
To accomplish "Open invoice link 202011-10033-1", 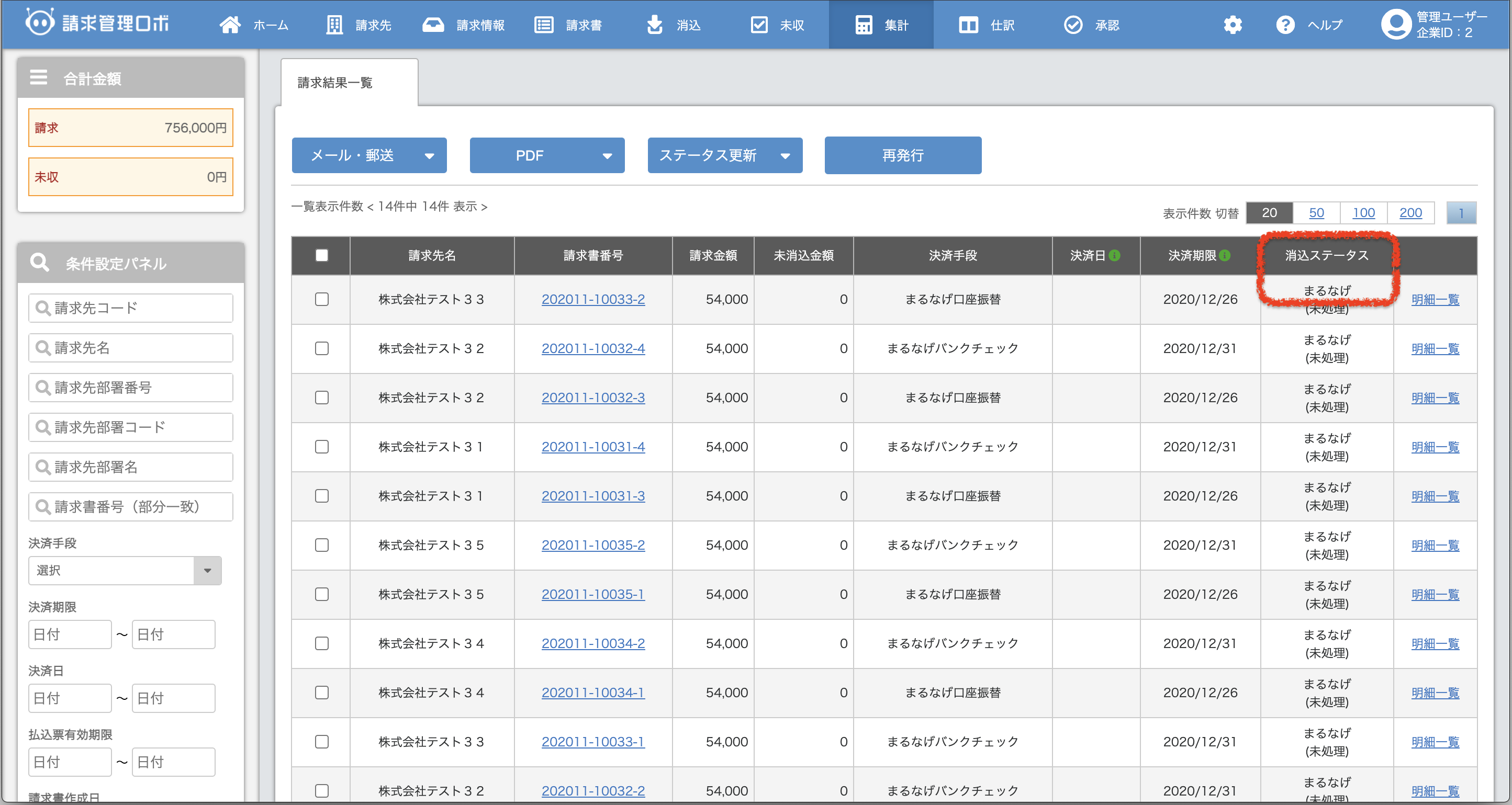I will point(593,742).
